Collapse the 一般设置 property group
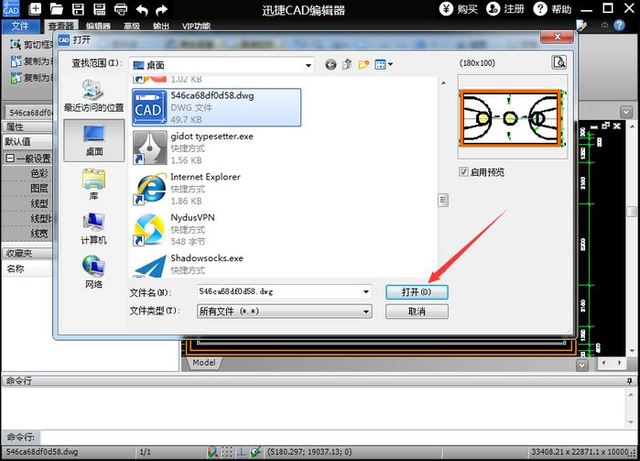Image resolution: width=640 pixels, height=461 pixels. coord(10,158)
